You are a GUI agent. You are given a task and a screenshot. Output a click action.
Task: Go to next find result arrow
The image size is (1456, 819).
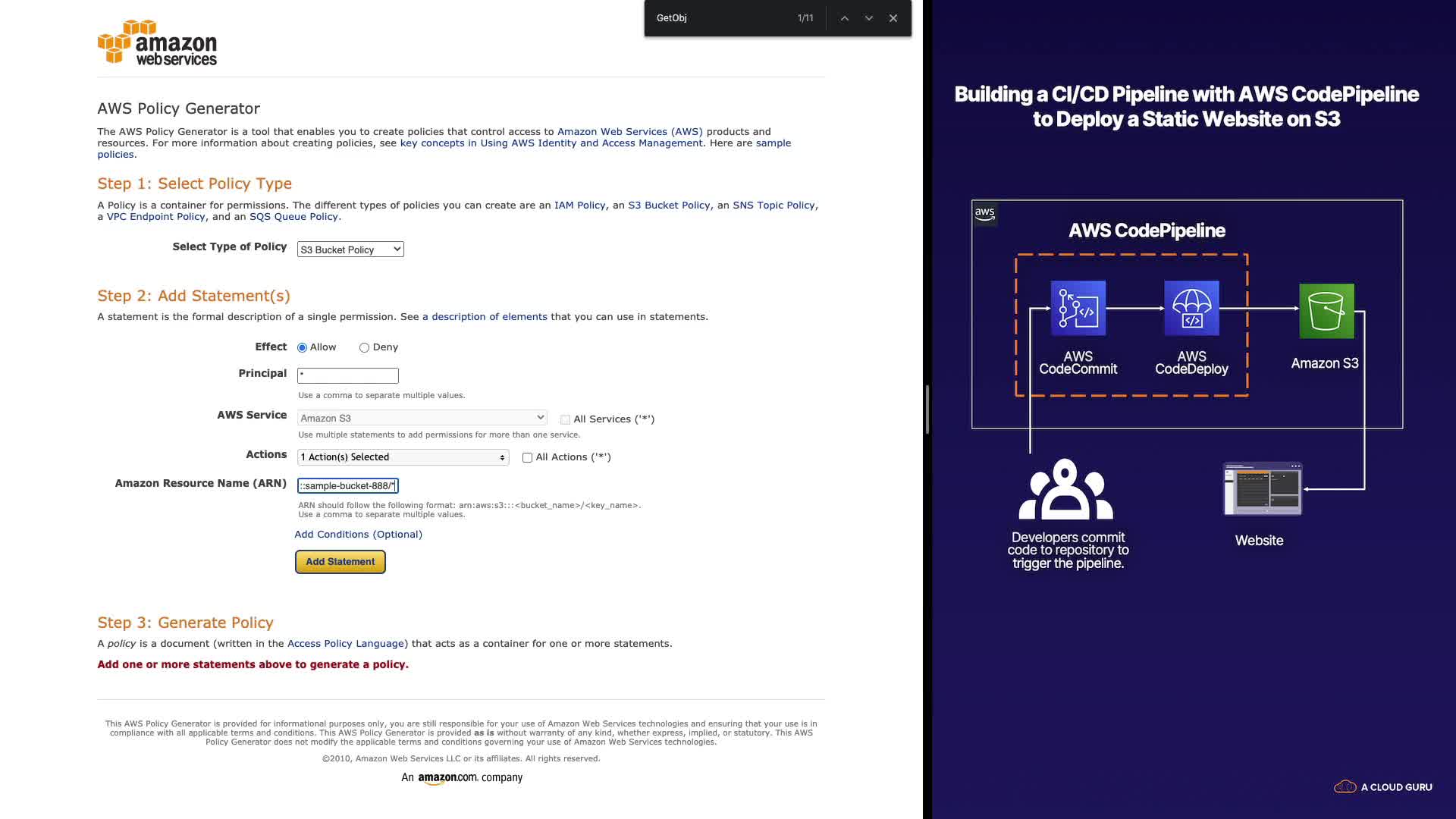[x=869, y=18]
